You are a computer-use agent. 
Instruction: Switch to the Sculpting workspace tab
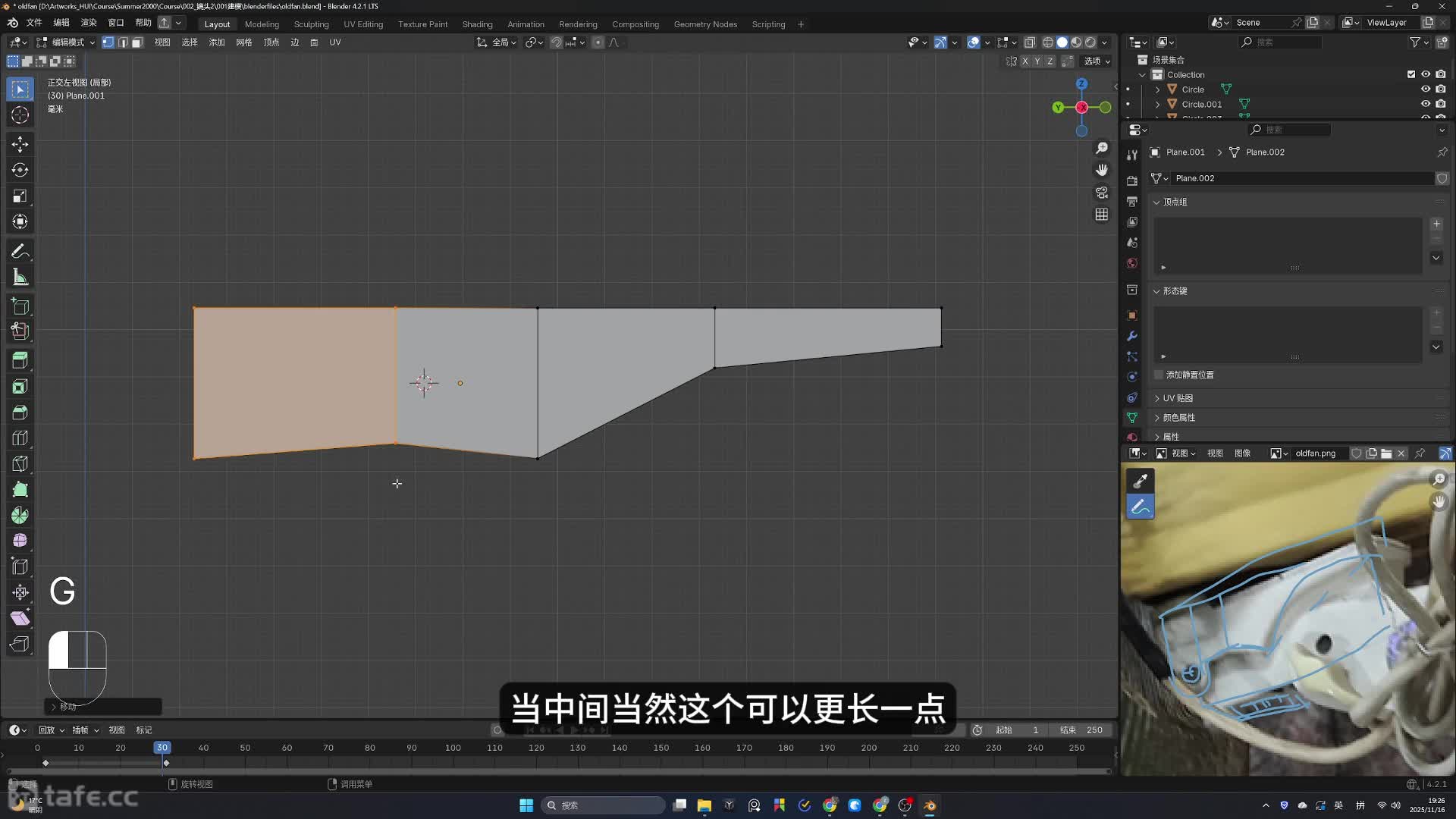coord(311,24)
